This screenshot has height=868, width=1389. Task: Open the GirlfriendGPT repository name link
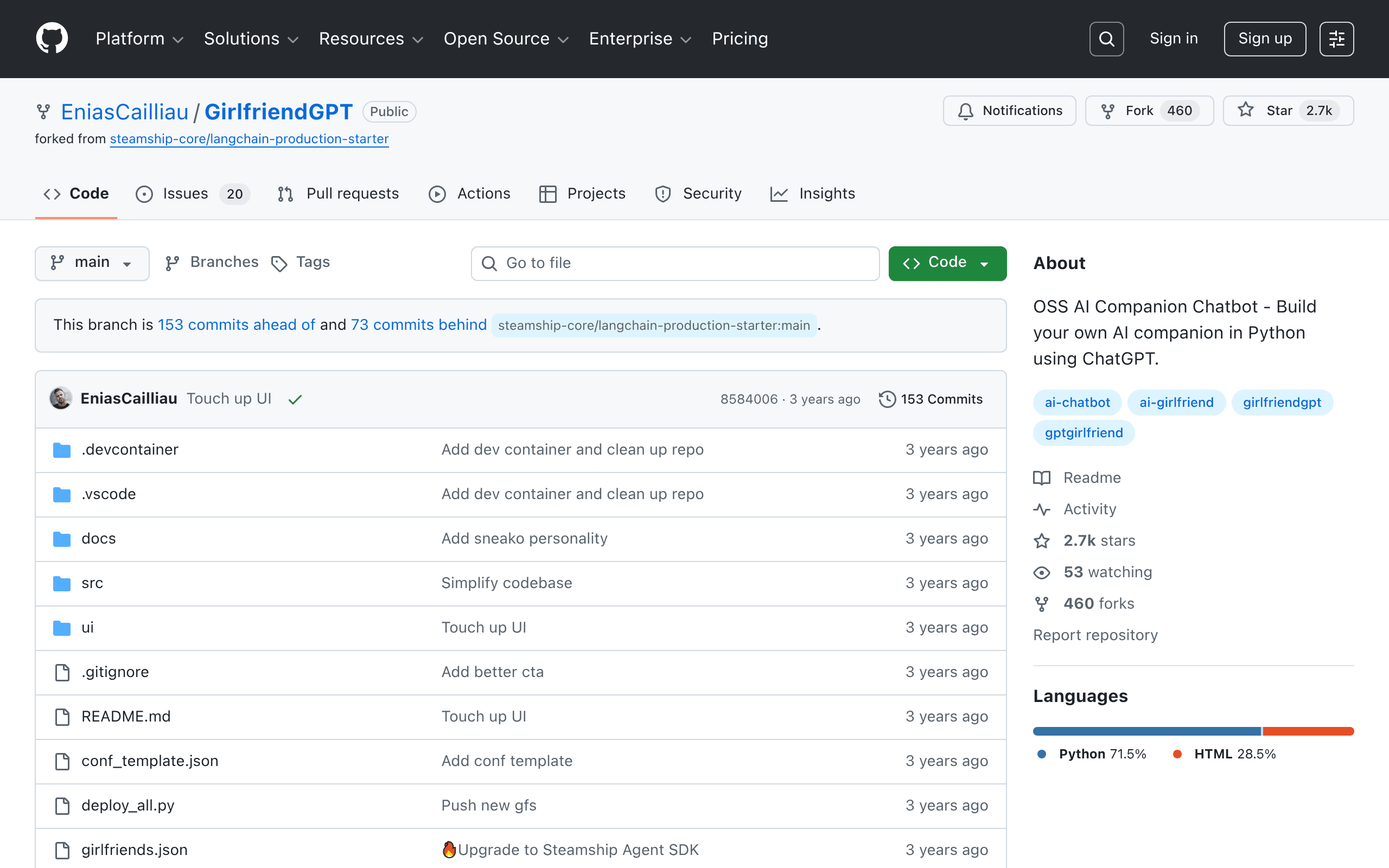point(278,111)
